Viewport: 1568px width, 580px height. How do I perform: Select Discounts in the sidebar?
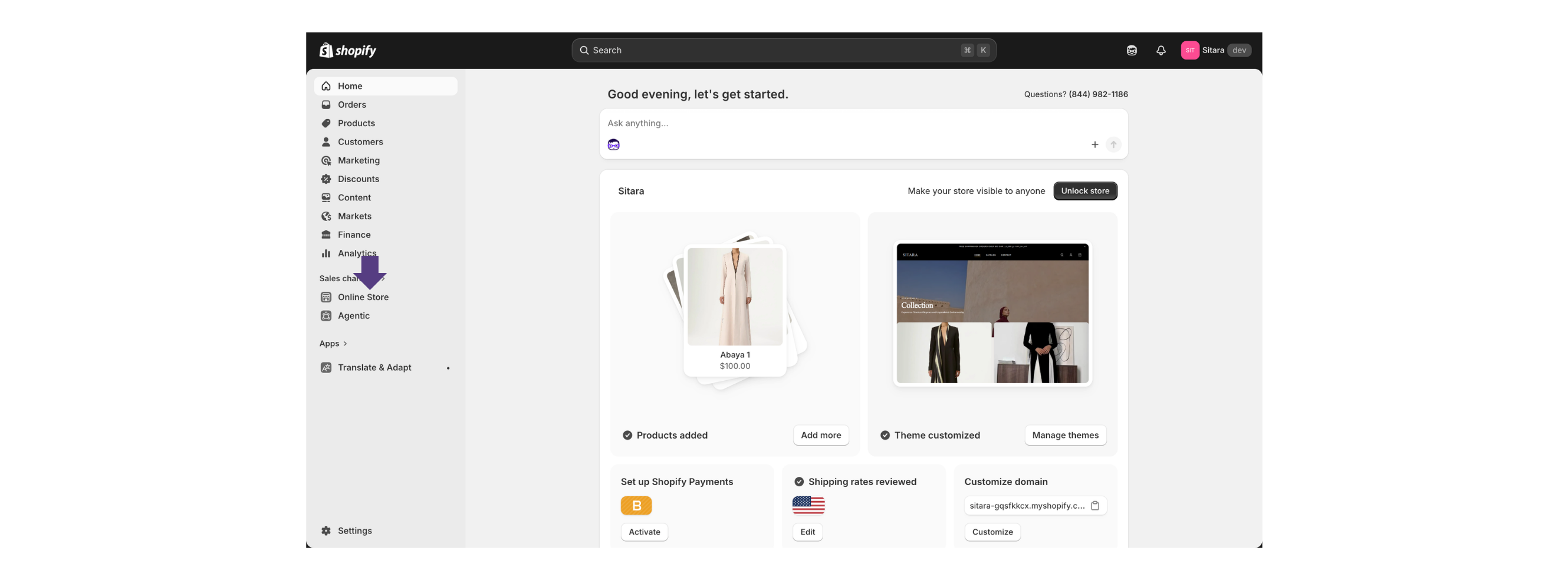tap(385, 179)
